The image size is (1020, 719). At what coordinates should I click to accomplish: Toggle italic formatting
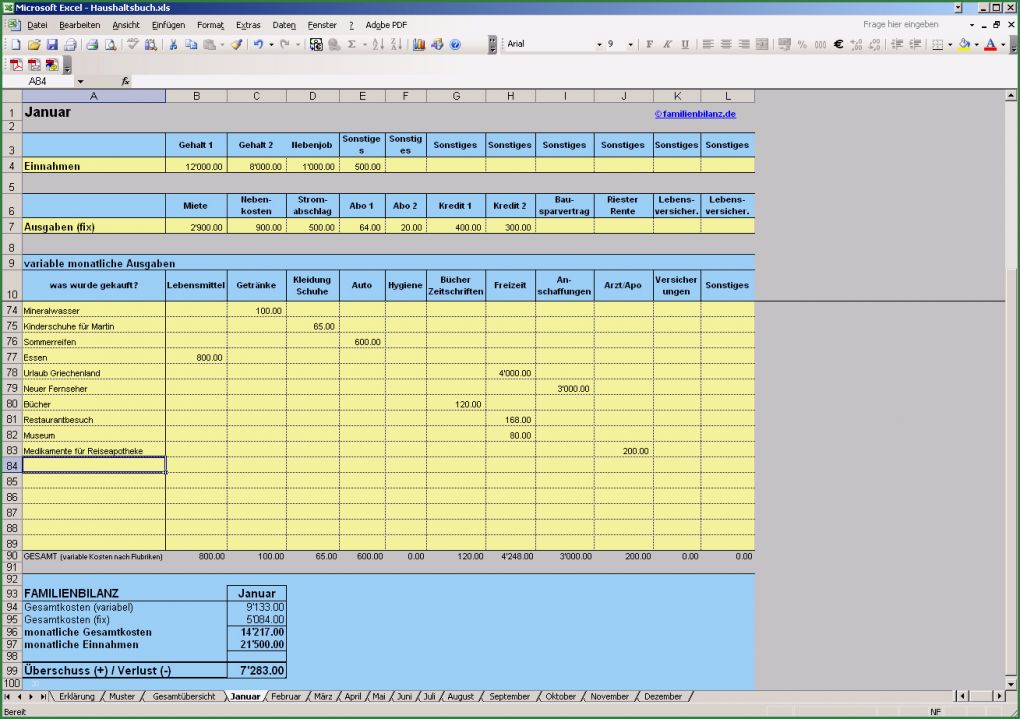666,44
